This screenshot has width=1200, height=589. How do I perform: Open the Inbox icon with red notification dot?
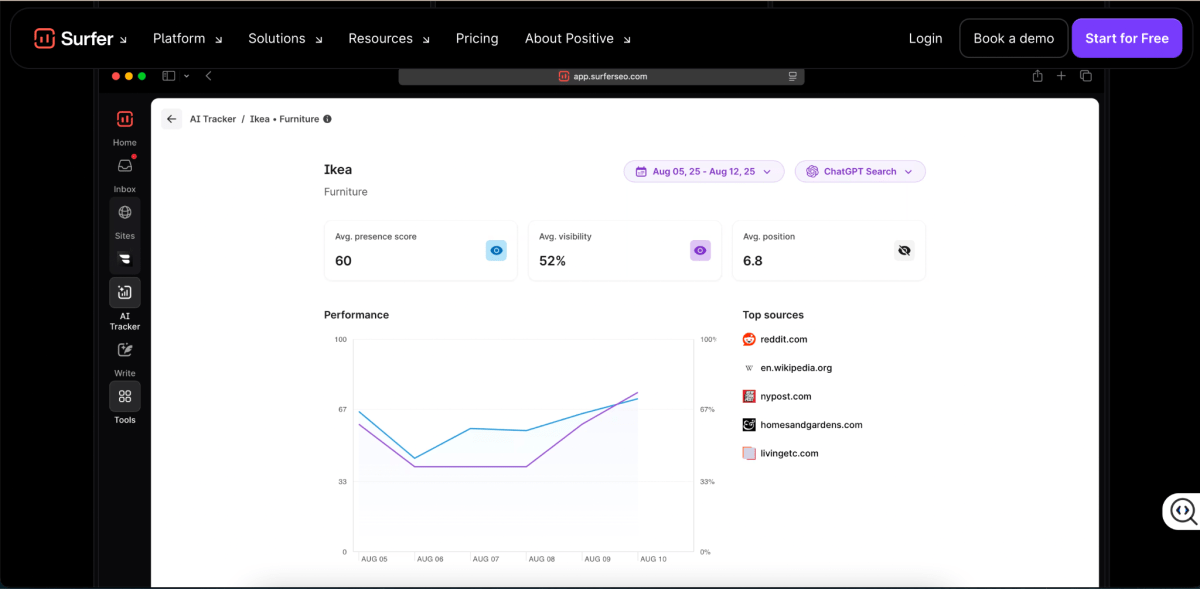tap(125, 166)
